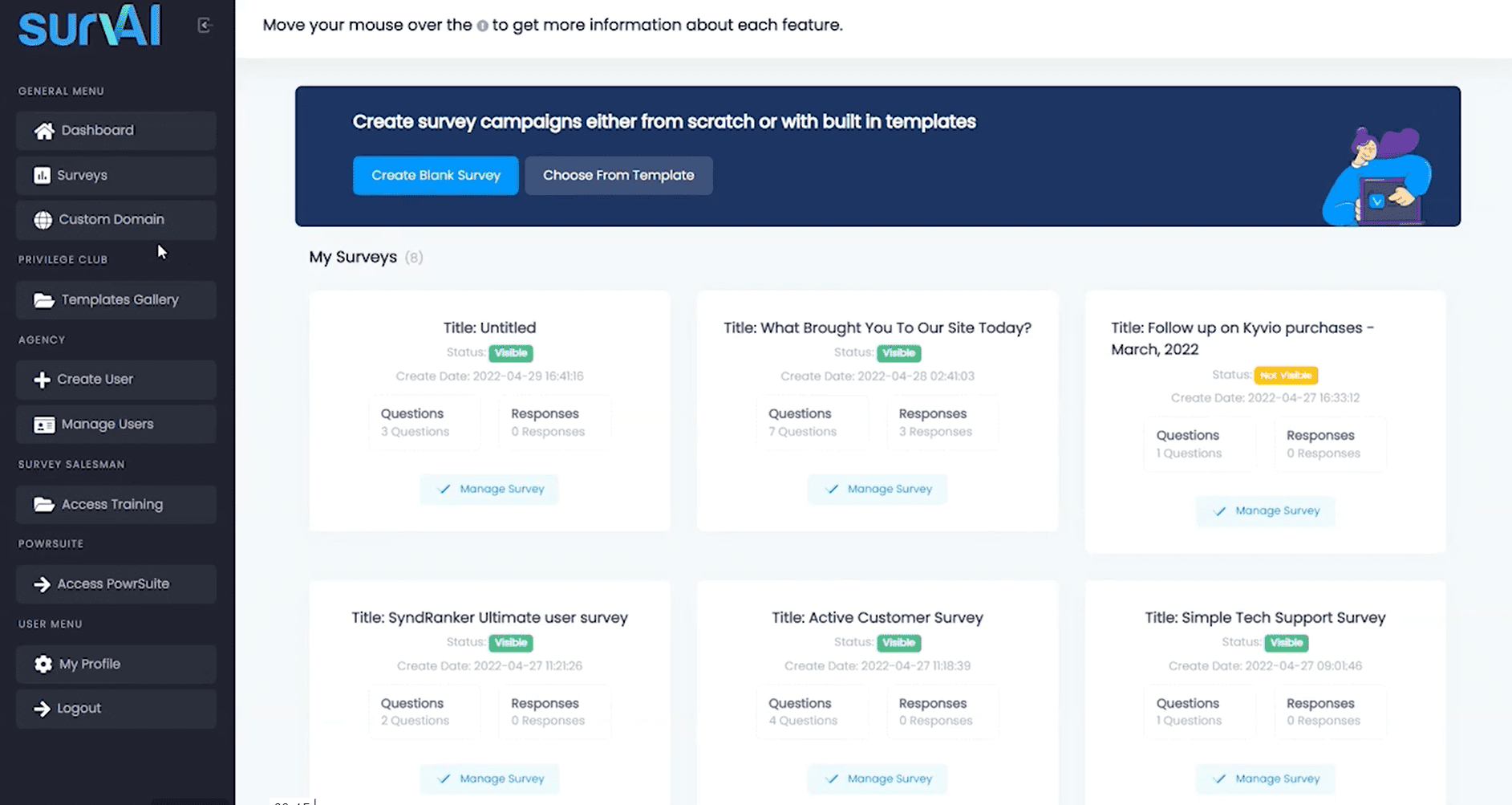Viewport: 1512px width, 805px height.
Task: Click the My Profile gear icon
Action: (43, 665)
